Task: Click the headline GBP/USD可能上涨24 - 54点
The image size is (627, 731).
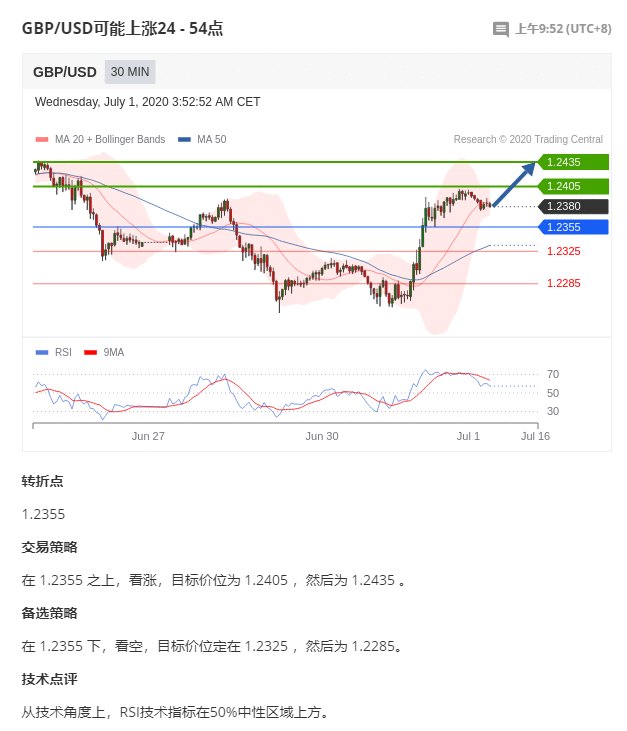Action: (123, 28)
